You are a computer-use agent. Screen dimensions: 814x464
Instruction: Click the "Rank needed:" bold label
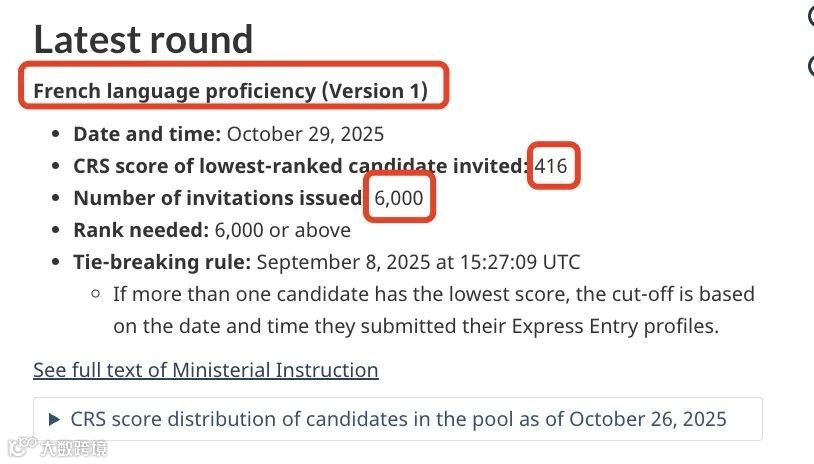(x=141, y=230)
